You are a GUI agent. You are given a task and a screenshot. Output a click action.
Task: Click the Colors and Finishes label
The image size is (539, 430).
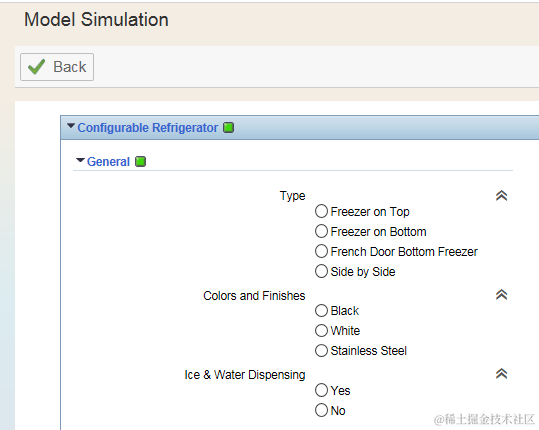[254, 296]
